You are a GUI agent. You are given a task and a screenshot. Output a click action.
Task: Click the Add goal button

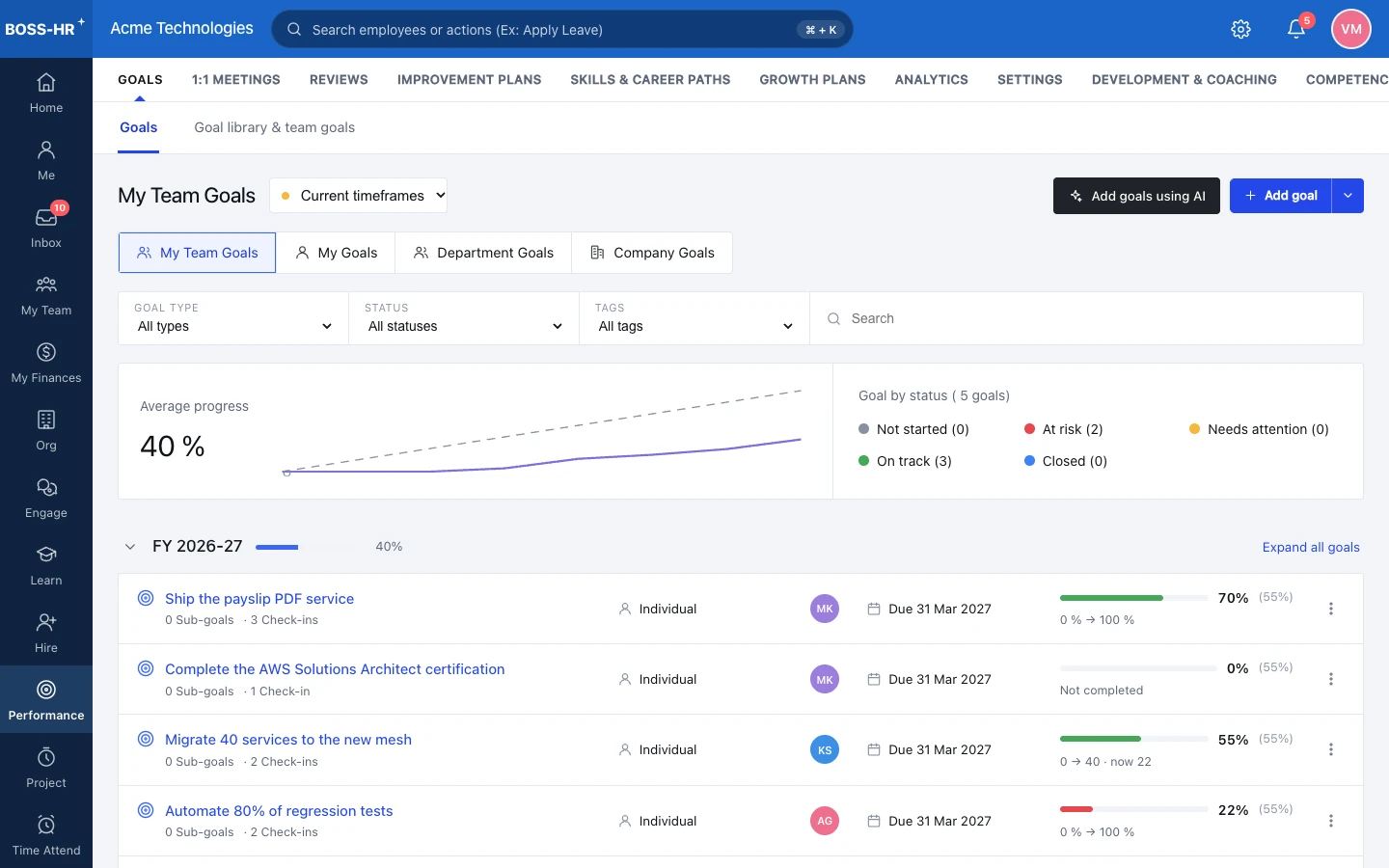(x=1281, y=196)
